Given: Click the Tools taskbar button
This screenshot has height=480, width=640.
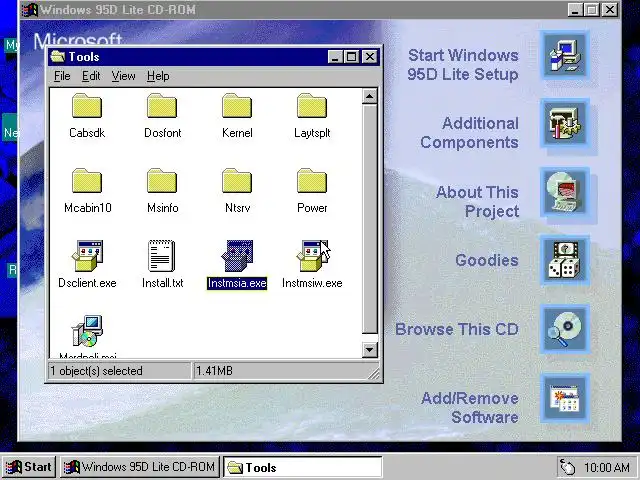Looking at the screenshot, I should click(x=302, y=467).
